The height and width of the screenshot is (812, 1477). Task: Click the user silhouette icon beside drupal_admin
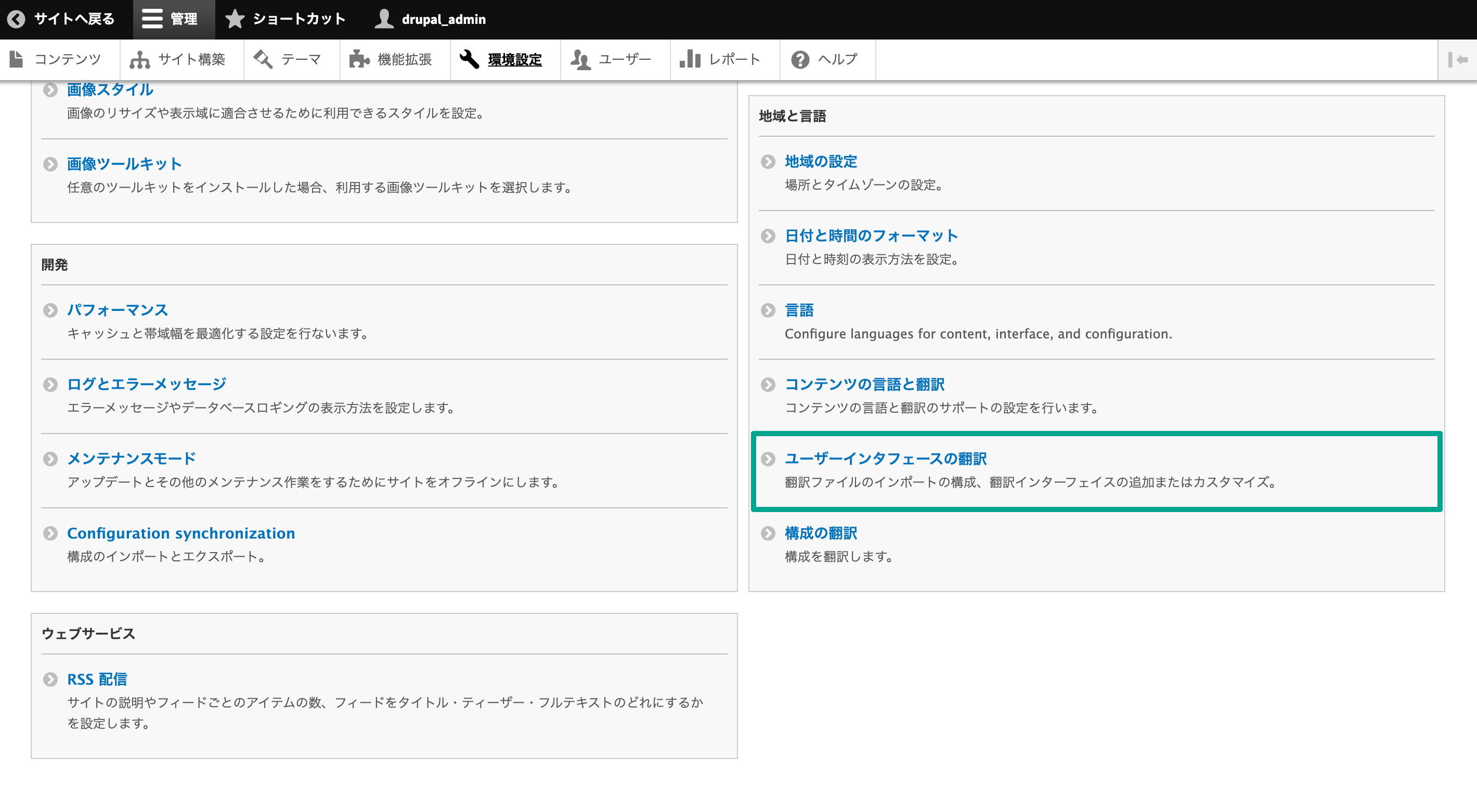click(x=384, y=19)
